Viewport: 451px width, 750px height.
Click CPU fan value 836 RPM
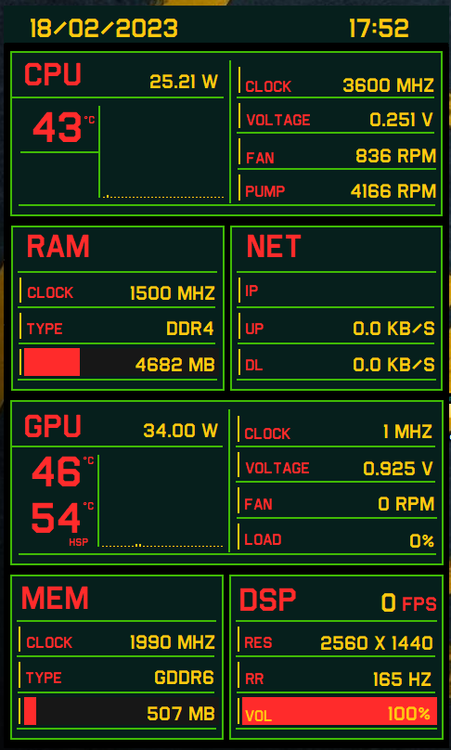click(396, 156)
